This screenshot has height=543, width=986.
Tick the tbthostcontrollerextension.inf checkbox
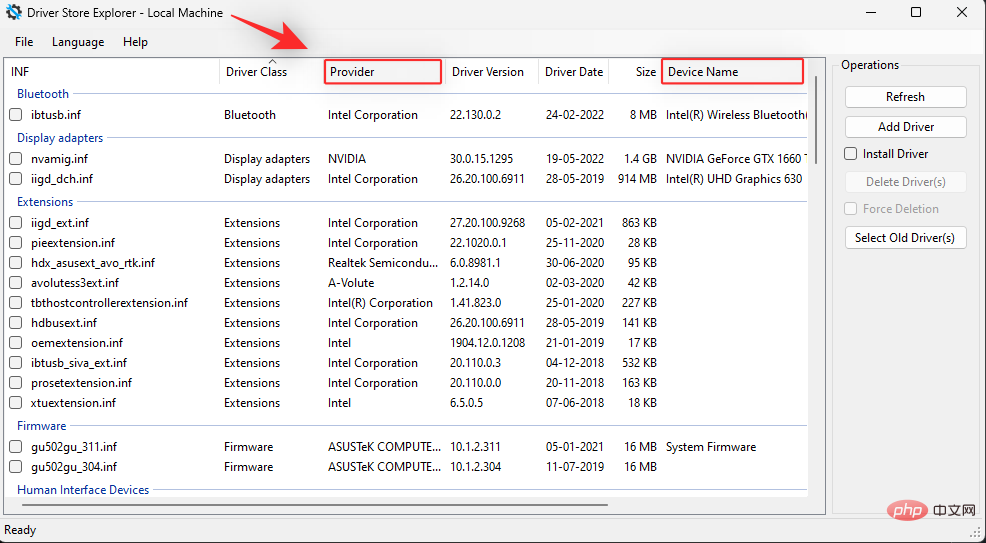[16, 303]
